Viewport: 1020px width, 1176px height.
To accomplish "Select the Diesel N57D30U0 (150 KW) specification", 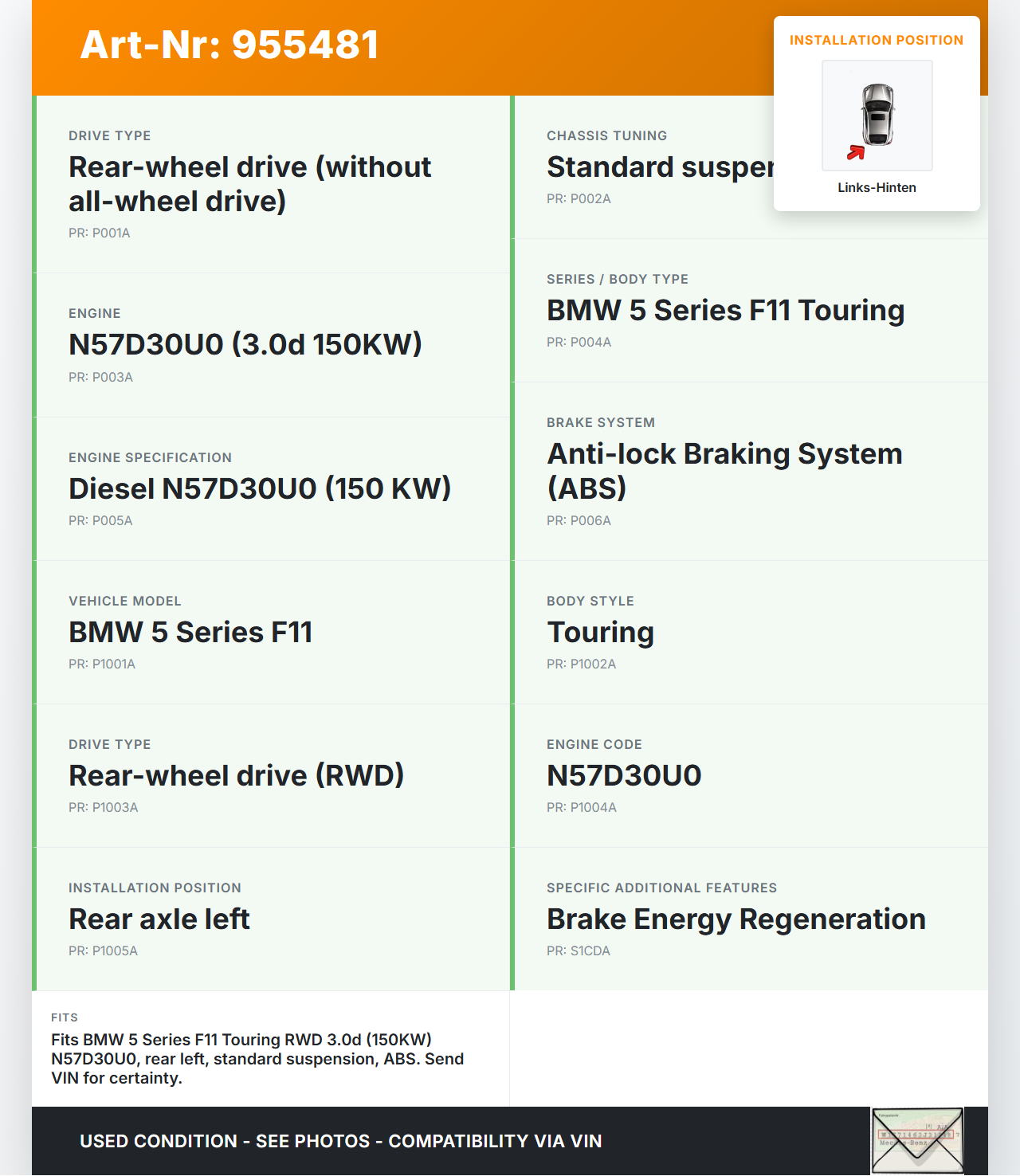I will point(260,488).
